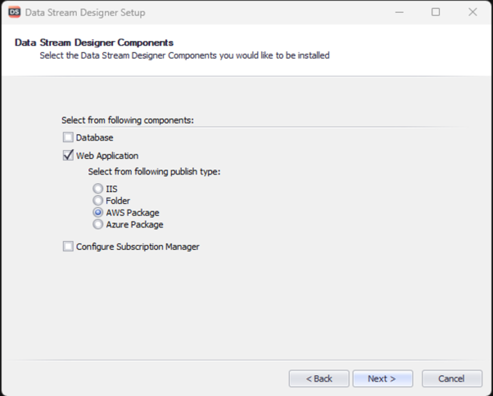Click the Data Stream Designer Components heading
Image resolution: width=493 pixels, height=396 pixels.
(x=94, y=43)
